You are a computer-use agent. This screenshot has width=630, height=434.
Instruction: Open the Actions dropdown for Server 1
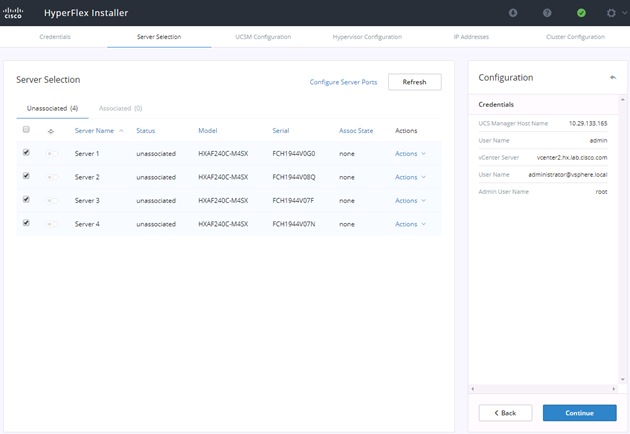tap(410, 154)
